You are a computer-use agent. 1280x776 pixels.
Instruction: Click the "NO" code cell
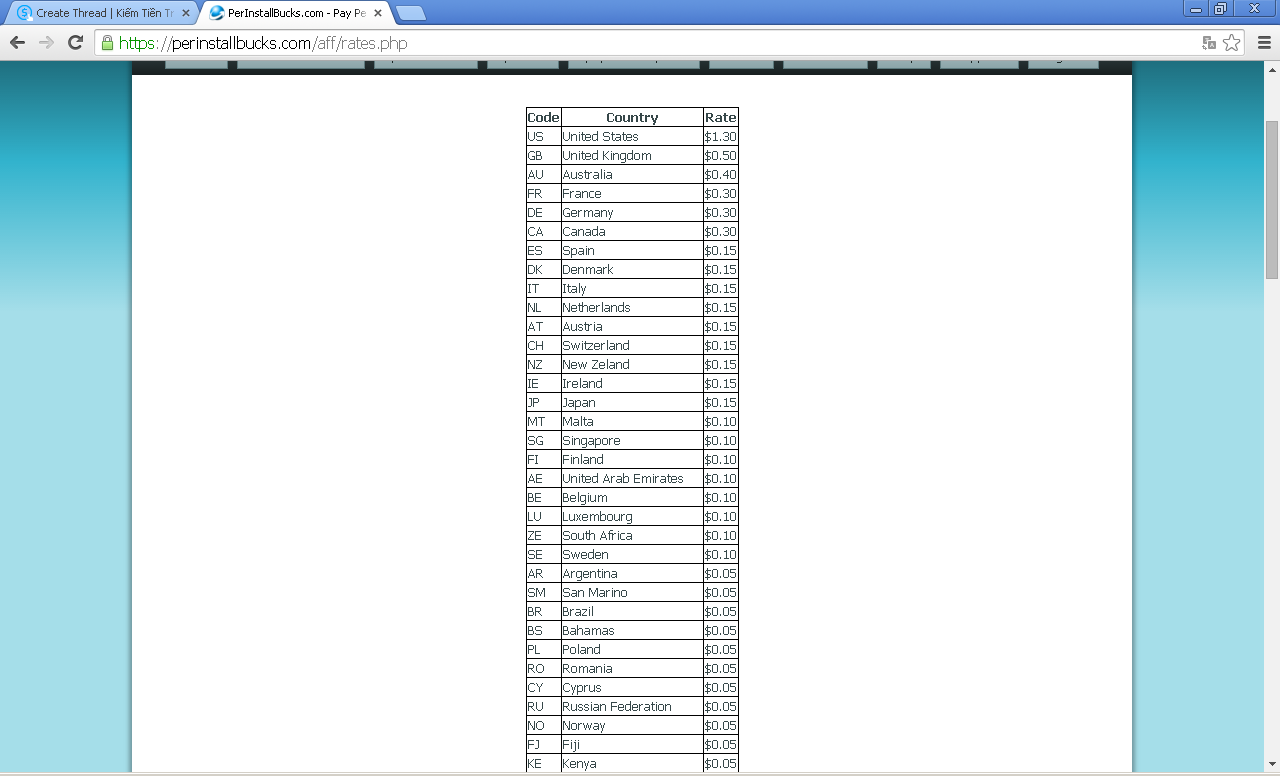[x=543, y=725]
